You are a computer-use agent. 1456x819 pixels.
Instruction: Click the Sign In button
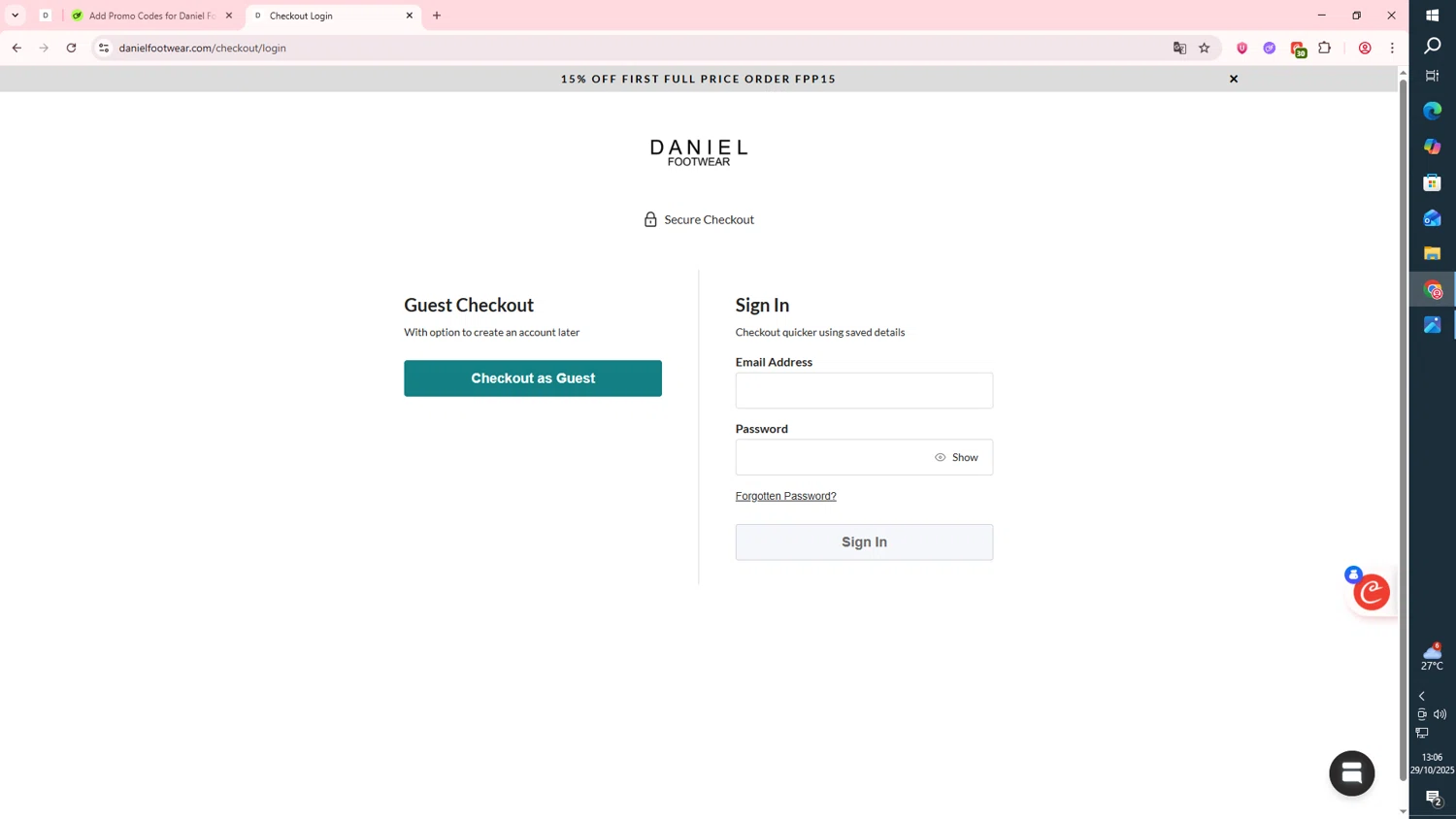864,542
